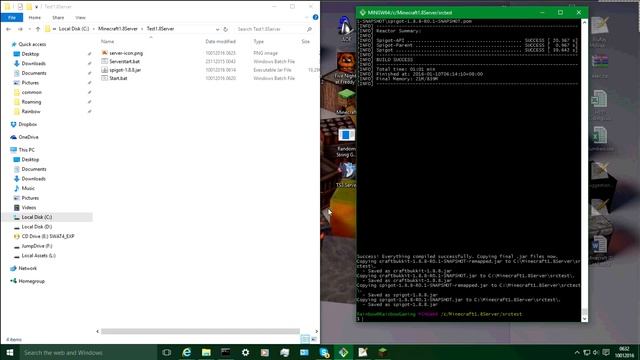Click right arrow of Explorer horizontal scrollbar
Screen dimensions: 640x360
click(317, 331)
